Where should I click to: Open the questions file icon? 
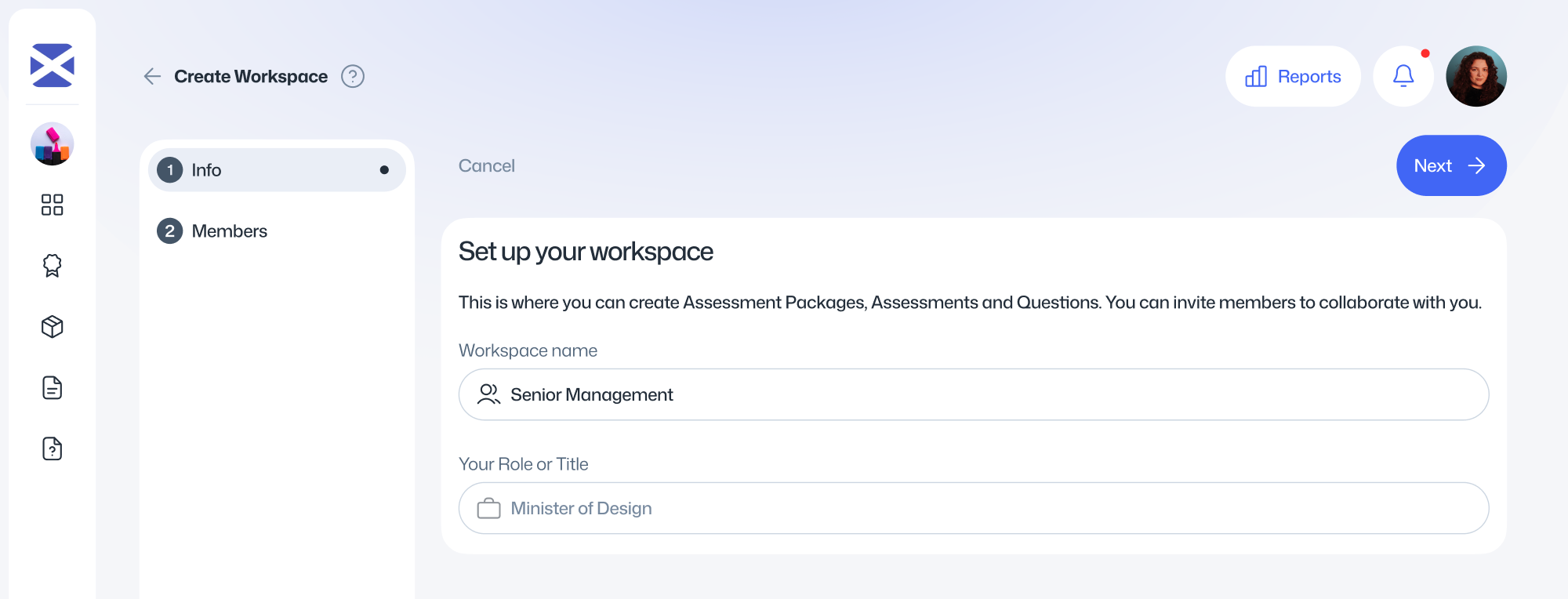(x=52, y=449)
